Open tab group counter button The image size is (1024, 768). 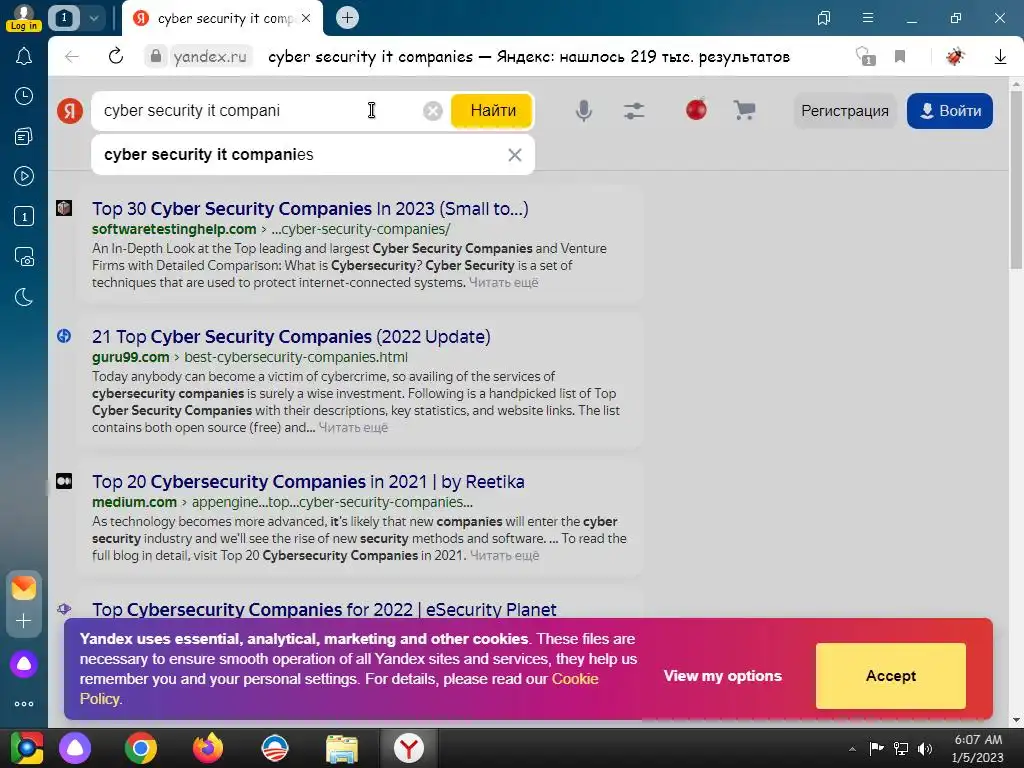coord(64,18)
